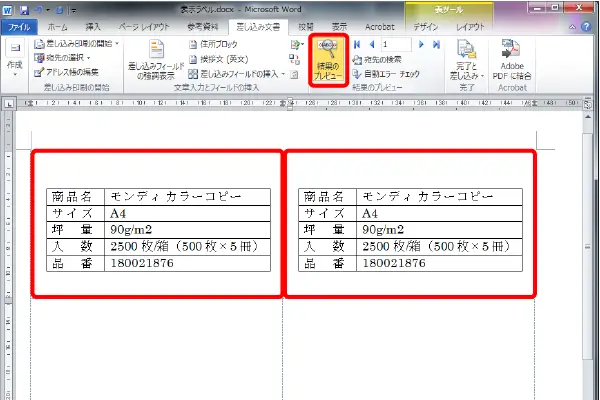Switch to the 参考資料 tab
Screen dimensions: 600x400
pos(203,27)
